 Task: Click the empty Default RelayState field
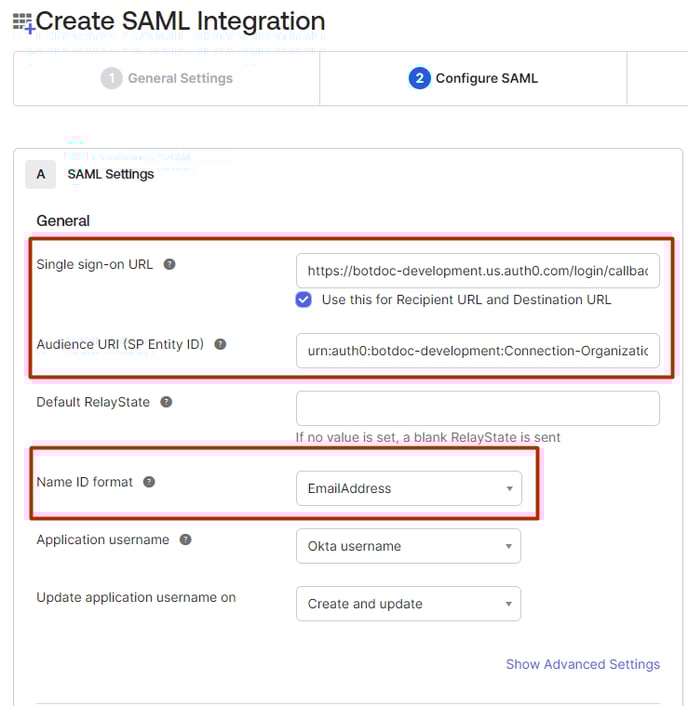click(477, 408)
